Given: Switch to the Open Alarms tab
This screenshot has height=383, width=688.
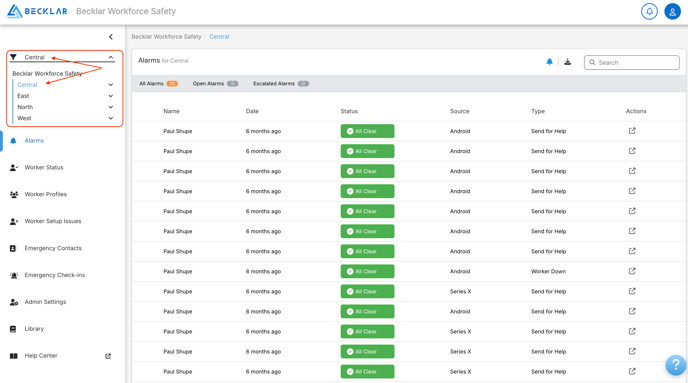Looking at the screenshot, I should [215, 83].
